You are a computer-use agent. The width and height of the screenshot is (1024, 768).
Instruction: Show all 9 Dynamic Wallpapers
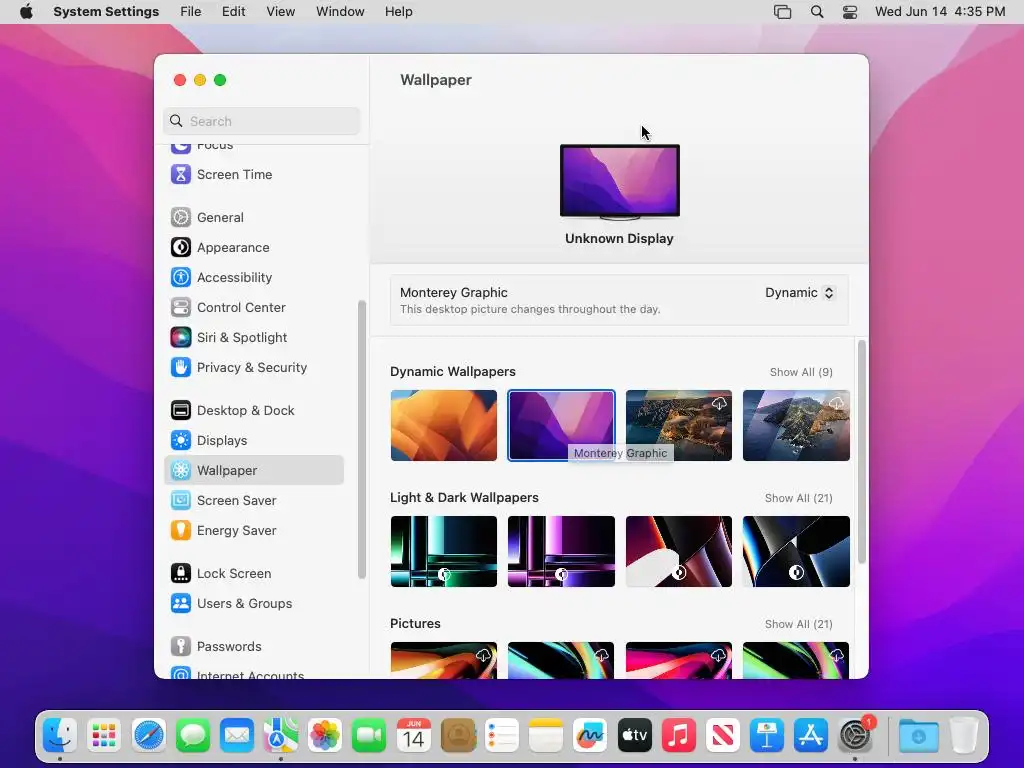pos(801,372)
